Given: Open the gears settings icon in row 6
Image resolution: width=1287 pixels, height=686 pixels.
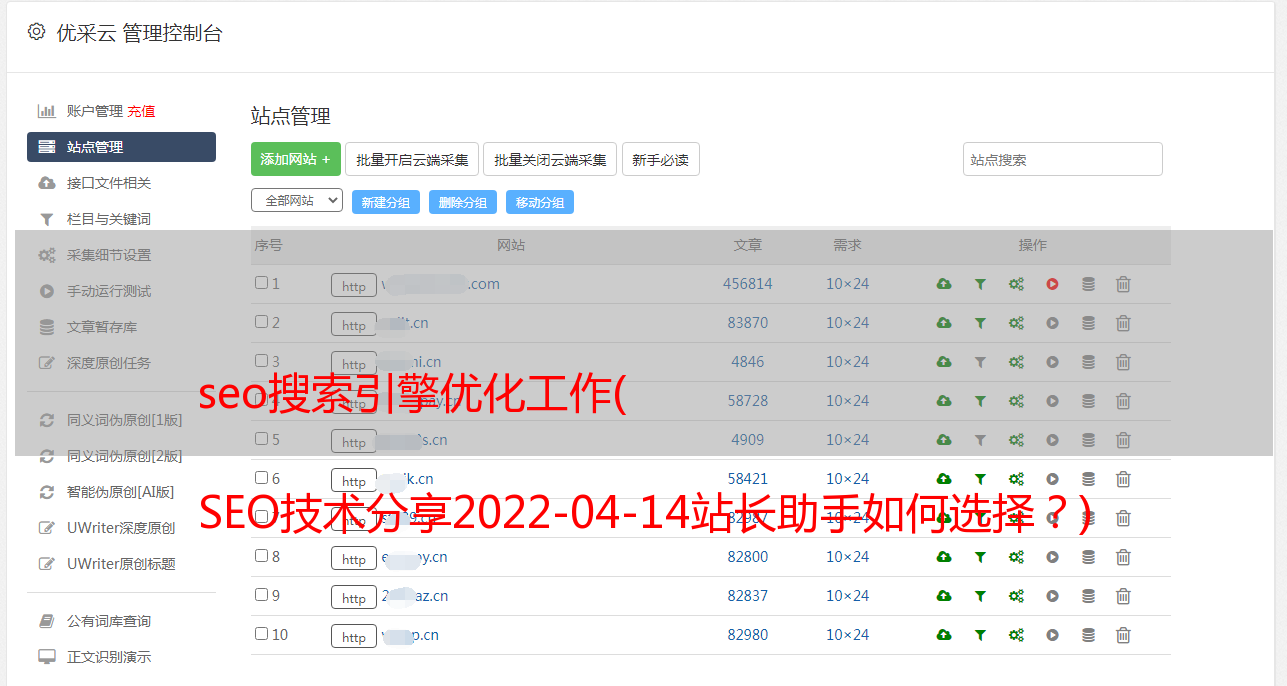Looking at the screenshot, I should coord(1016,479).
